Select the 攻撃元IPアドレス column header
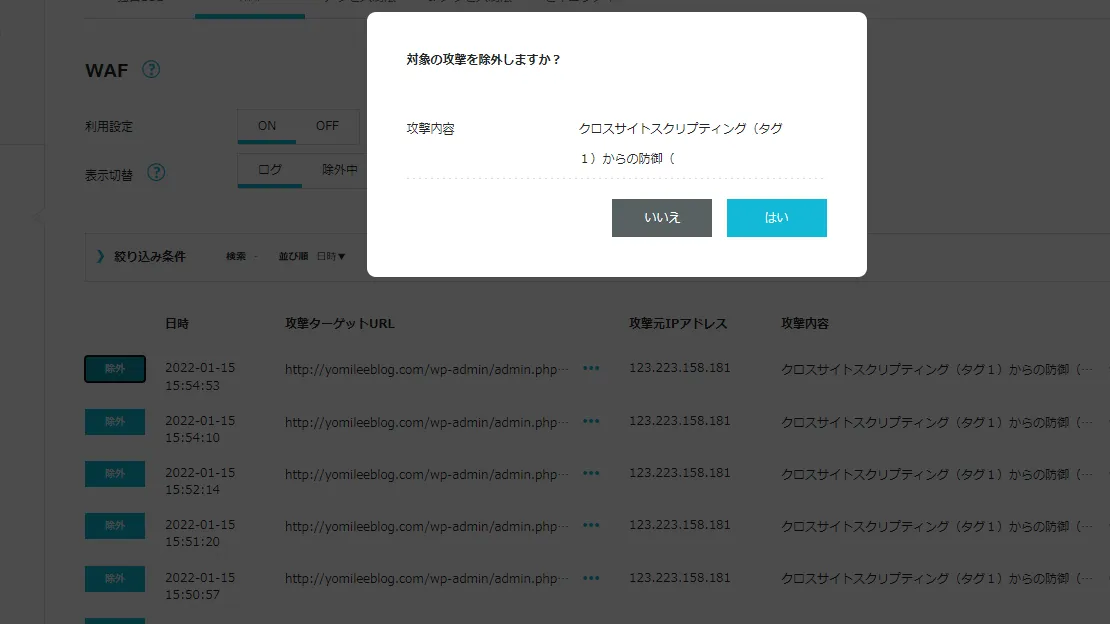Screen dimensions: 1110x624 pyautogui.click(x=678, y=324)
